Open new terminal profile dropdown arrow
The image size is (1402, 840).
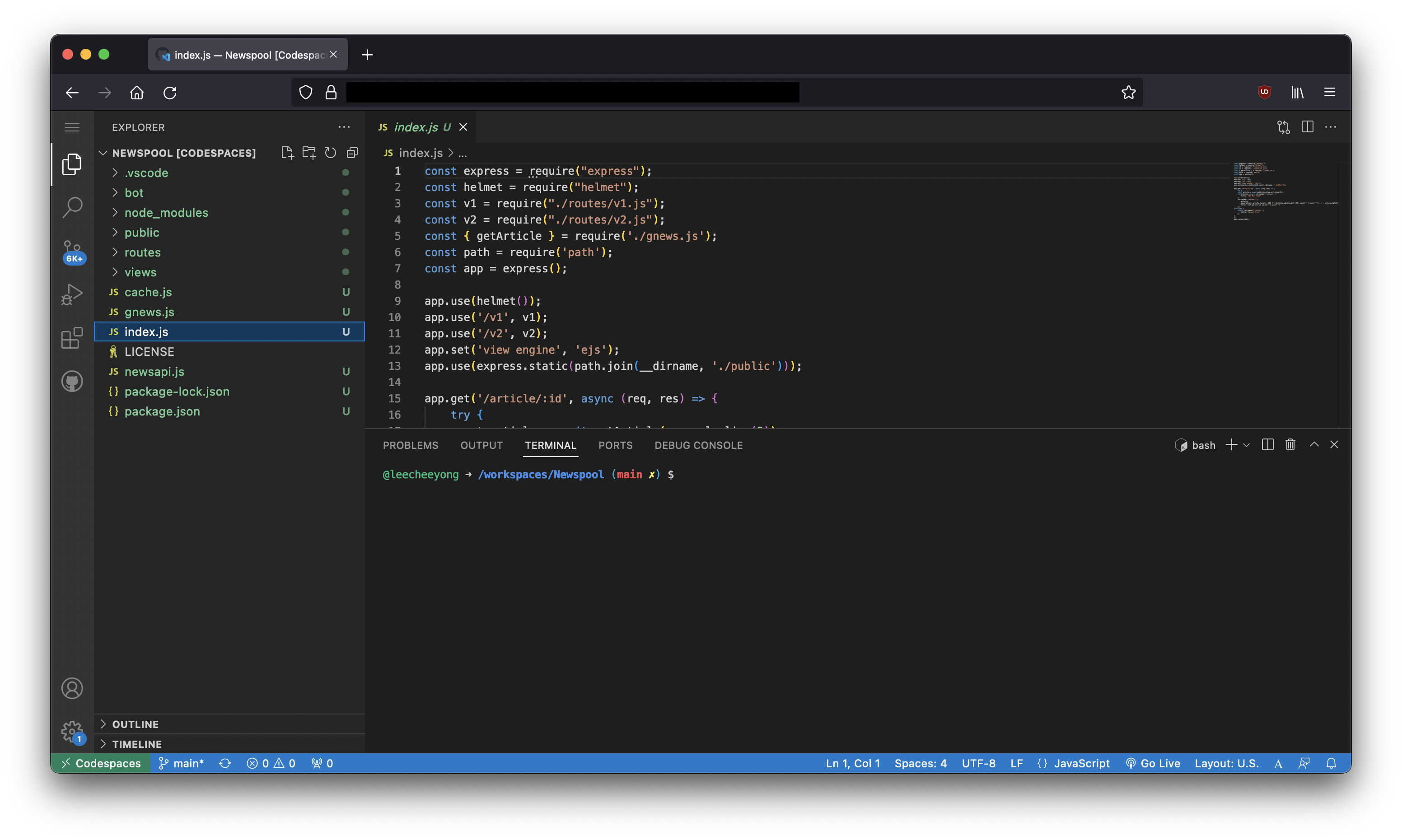tap(1246, 445)
